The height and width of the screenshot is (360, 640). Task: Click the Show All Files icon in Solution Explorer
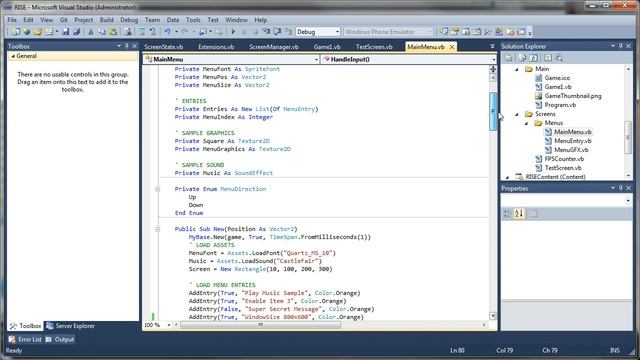(522, 58)
